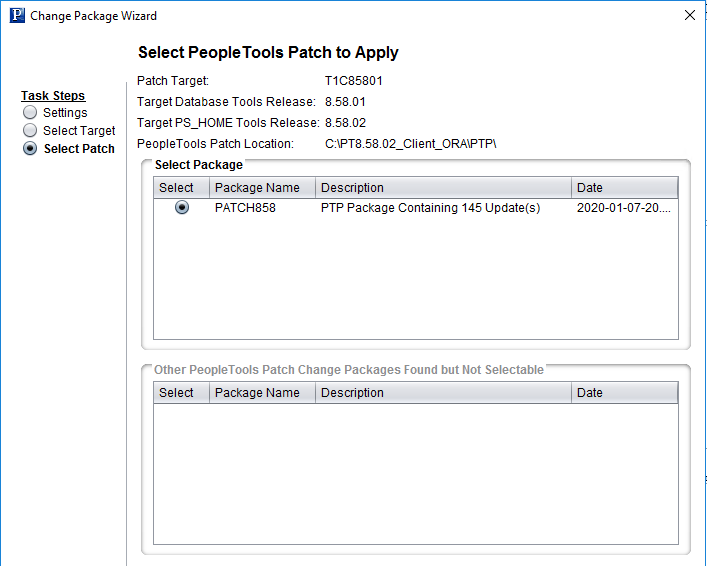Click the Target PS_HOME Tools Release label
707x566 pixels.
[x=228, y=123]
